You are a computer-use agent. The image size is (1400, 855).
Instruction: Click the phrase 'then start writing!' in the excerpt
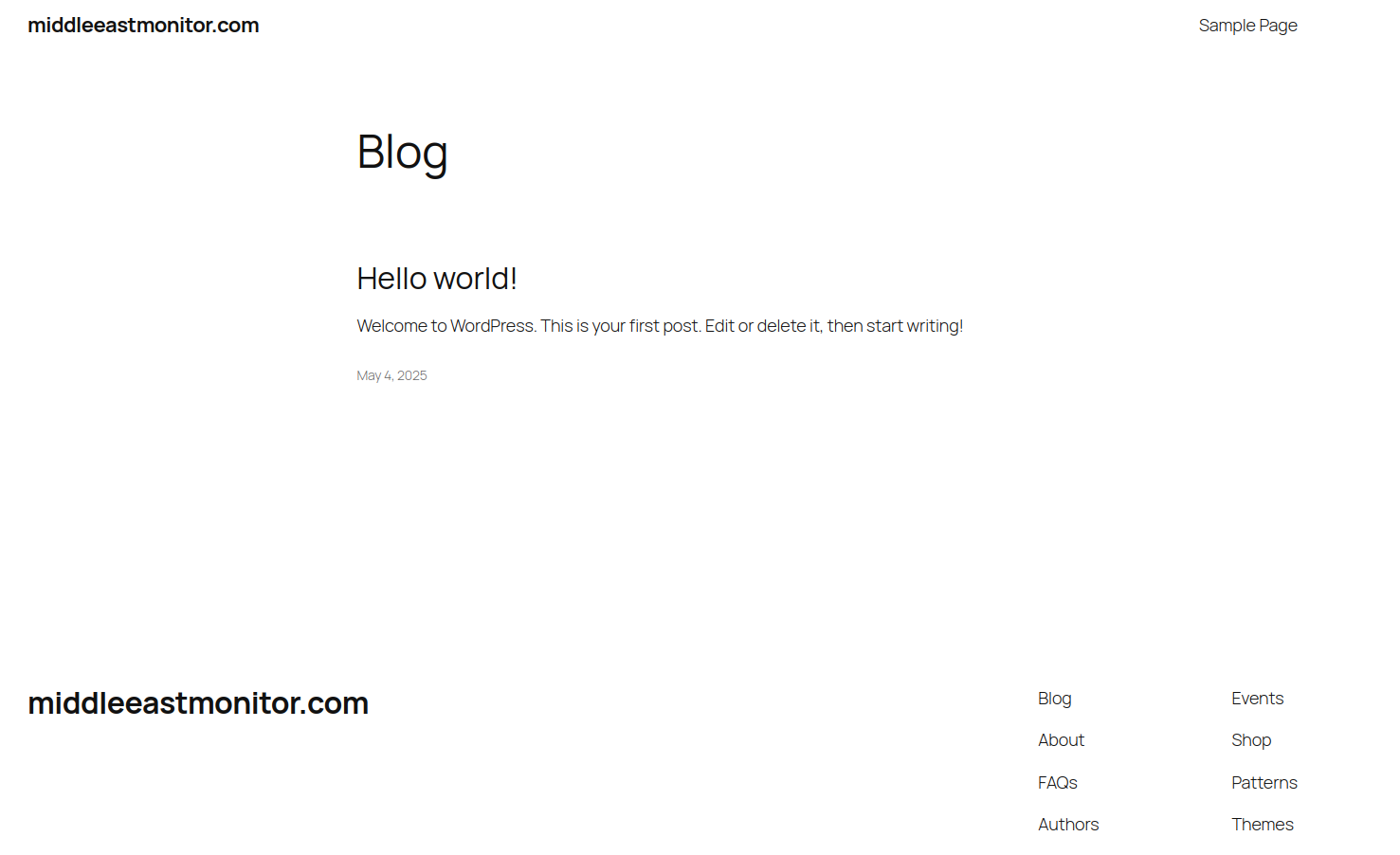coord(895,326)
